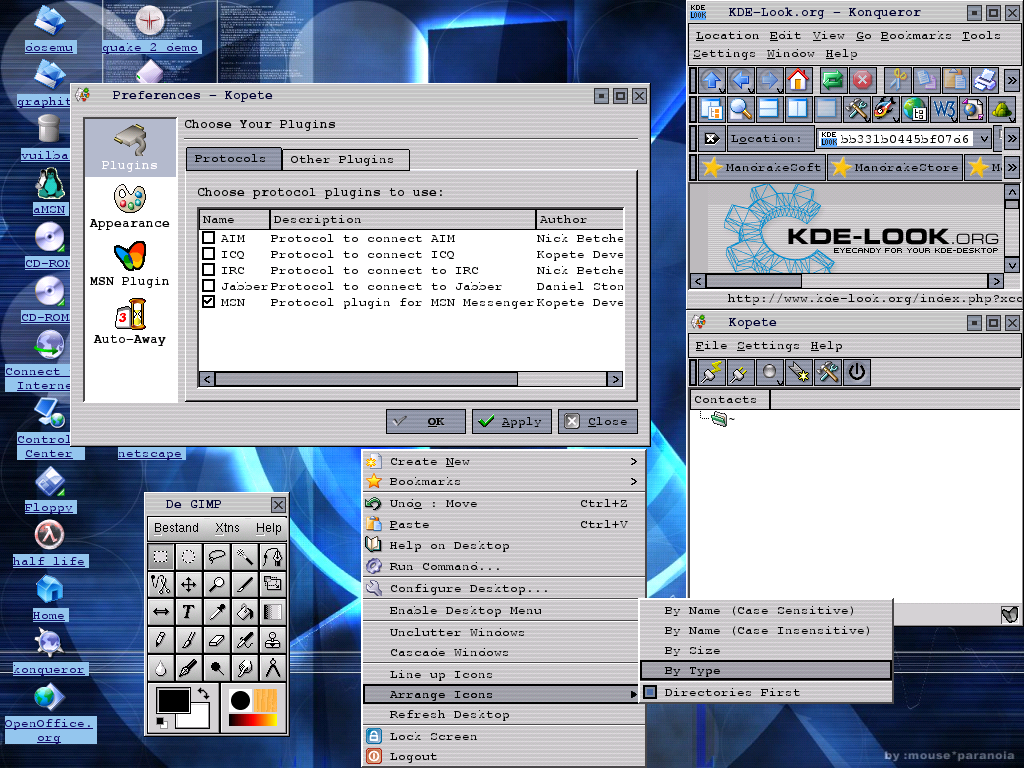Choose By Type in arrange submenu
1024x768 pixels.
[x=765, y=671]
